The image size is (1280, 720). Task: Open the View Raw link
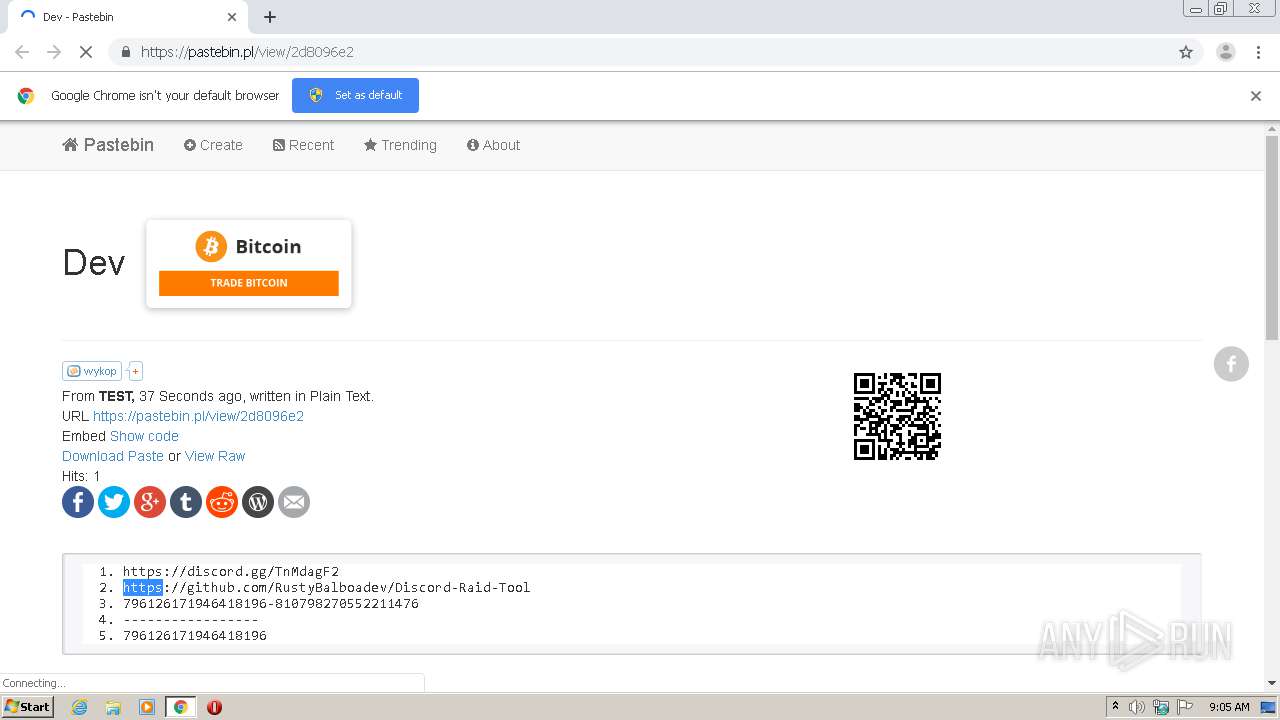point(215,456)
